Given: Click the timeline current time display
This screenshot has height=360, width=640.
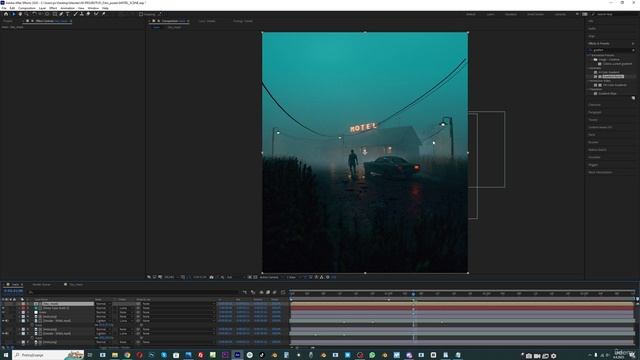Looking at the screenshot, I should tap(13, 291).
